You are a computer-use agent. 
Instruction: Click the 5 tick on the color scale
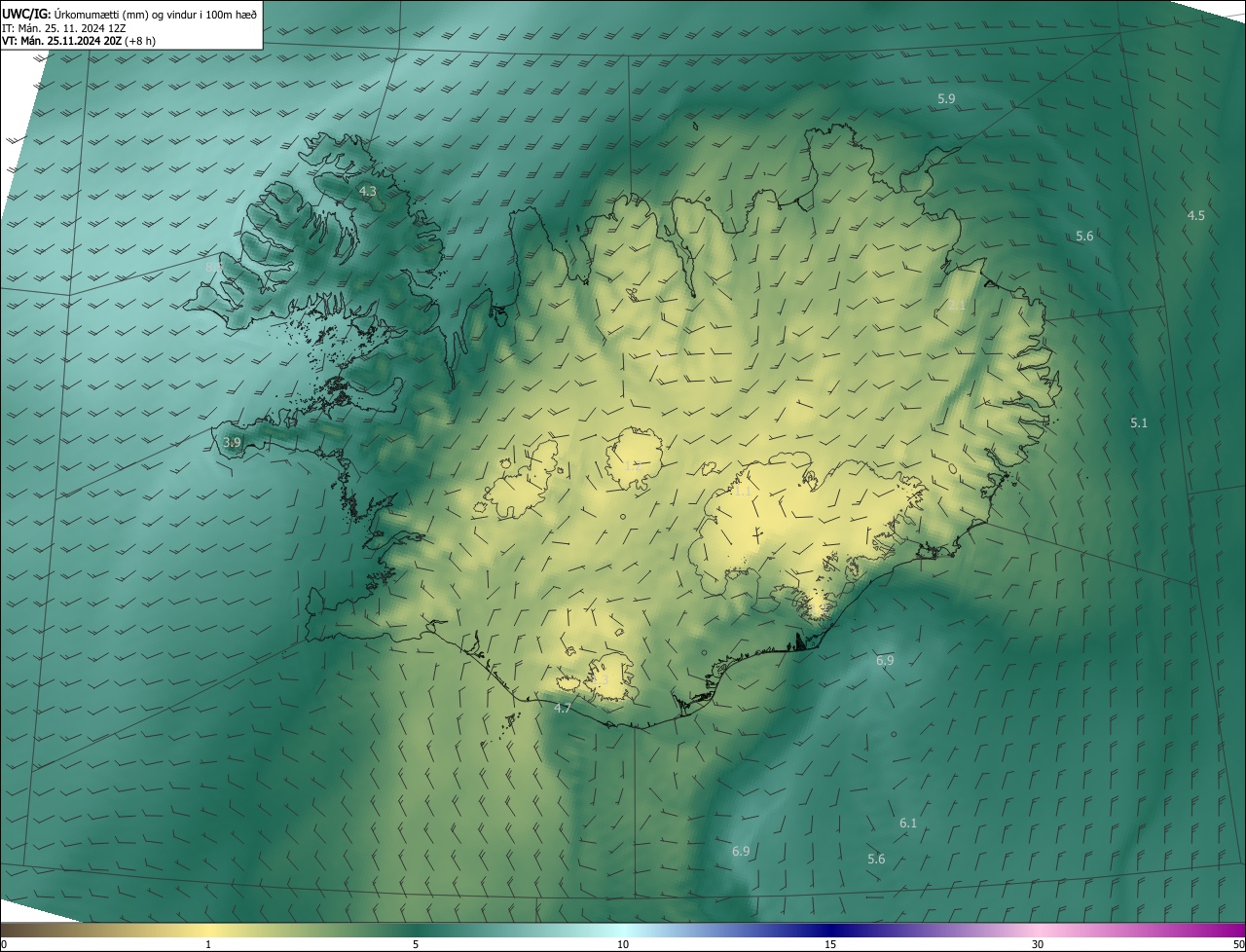(x=416, y=944)
